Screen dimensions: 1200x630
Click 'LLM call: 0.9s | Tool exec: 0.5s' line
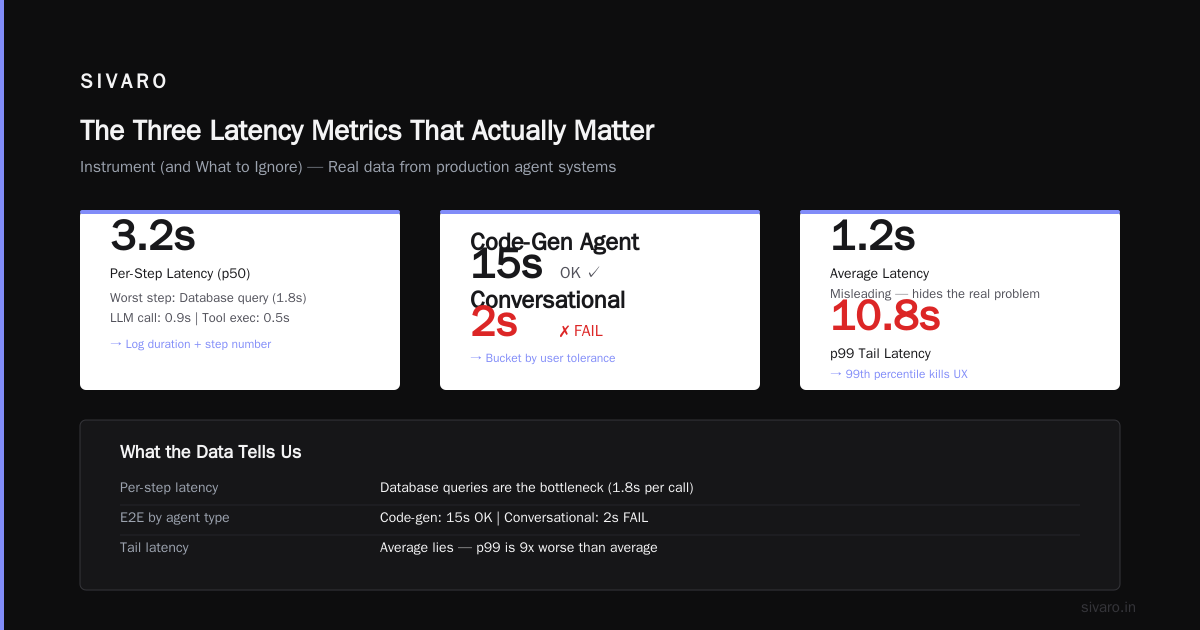click(x=200, y=318)
